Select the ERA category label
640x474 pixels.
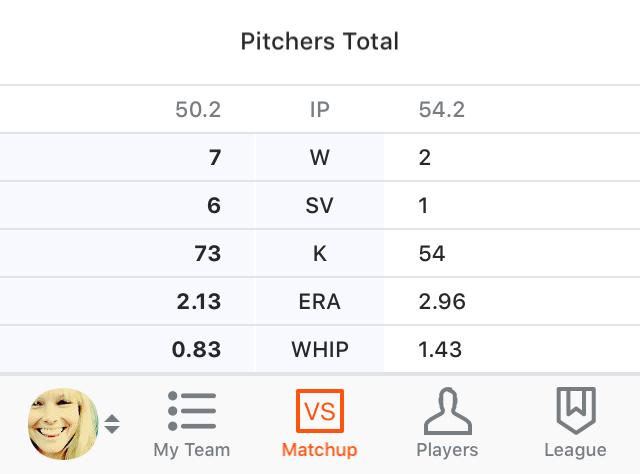click(320, 301)
